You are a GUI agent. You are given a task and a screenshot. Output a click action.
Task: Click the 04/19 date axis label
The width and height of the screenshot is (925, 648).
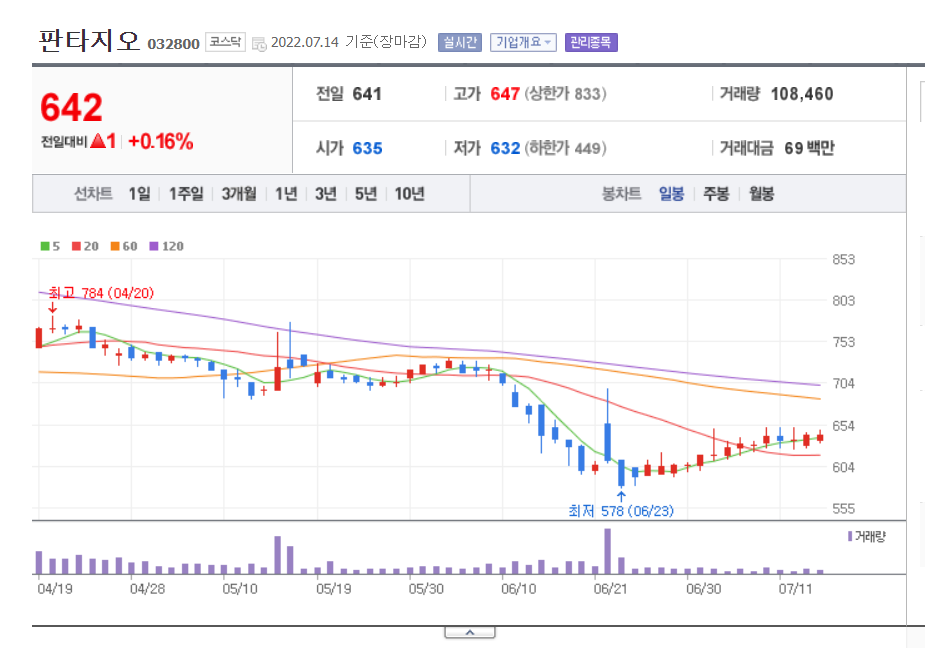coord(55,589)
